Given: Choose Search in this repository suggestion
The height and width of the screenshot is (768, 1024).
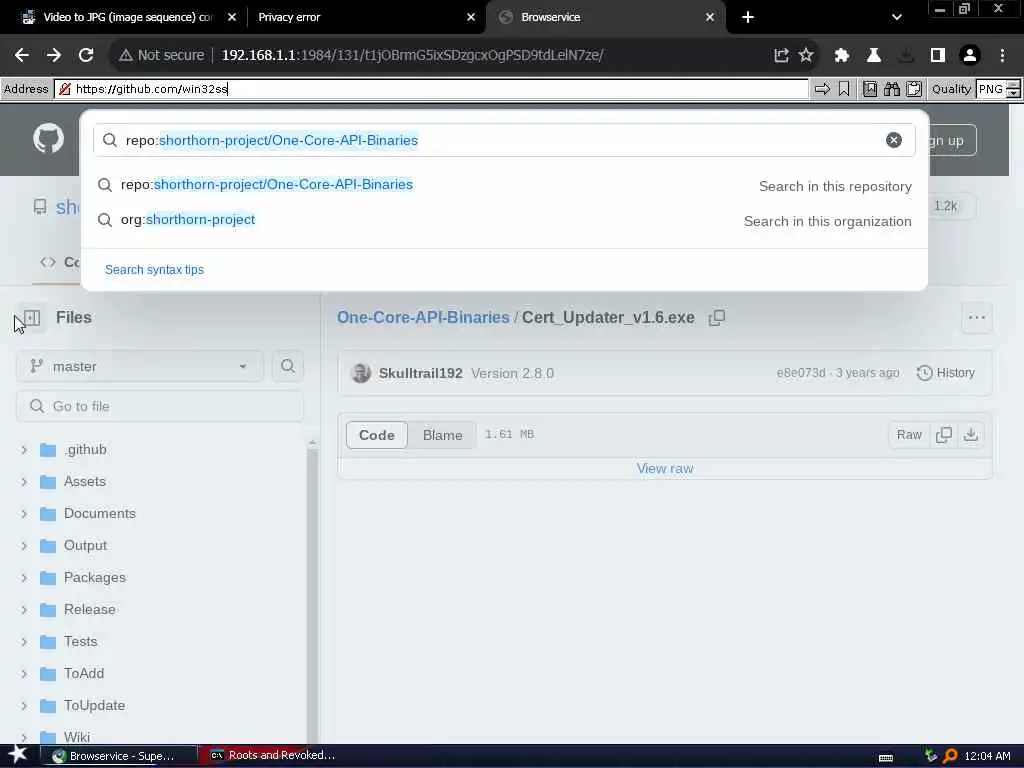Looking at the screenshot, I should [x=504, y=185].
